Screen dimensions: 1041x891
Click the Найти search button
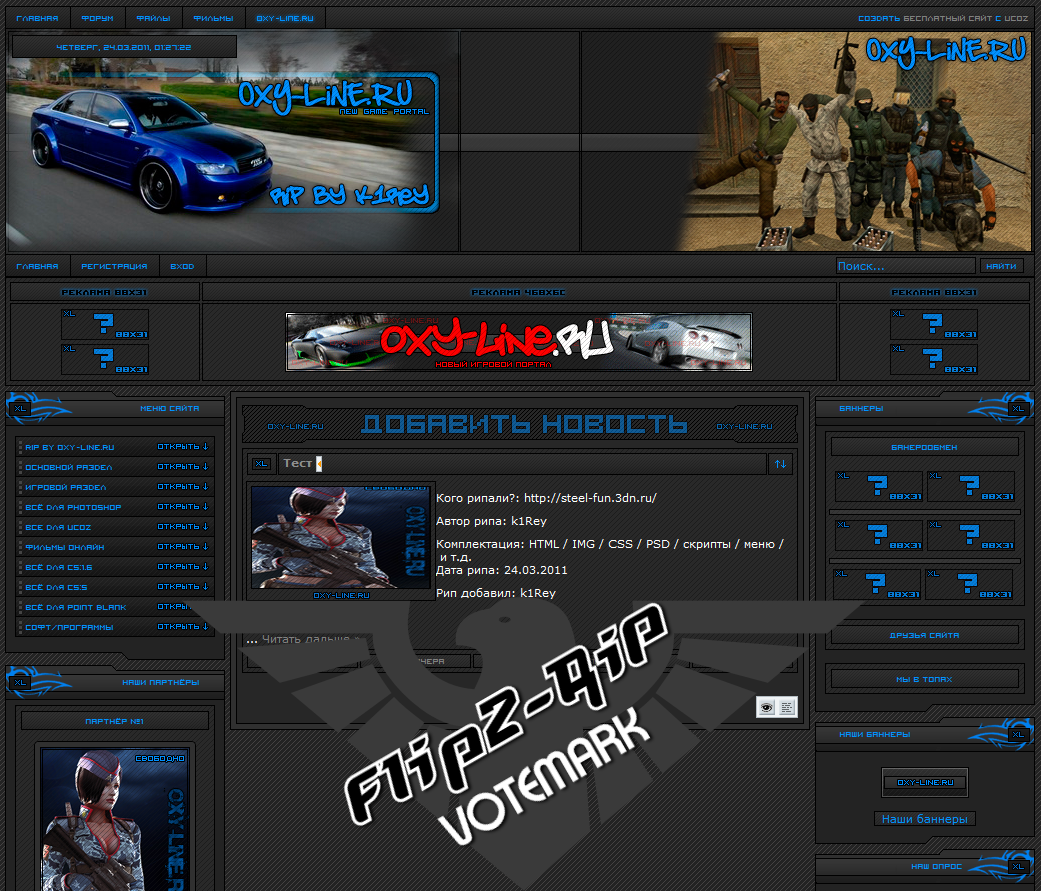pos(1001,266)
